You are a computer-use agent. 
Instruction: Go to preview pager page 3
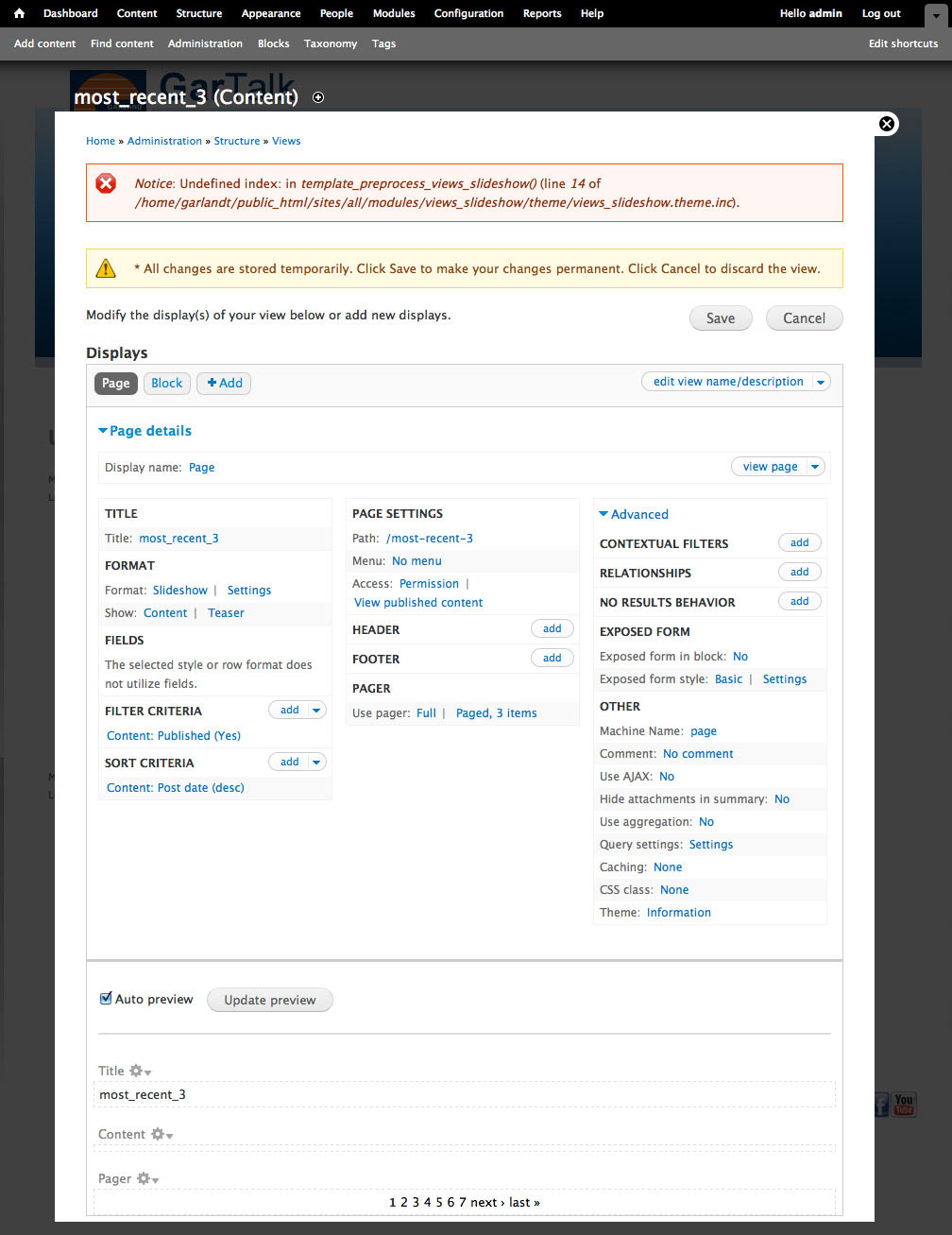coord(416,1202)
